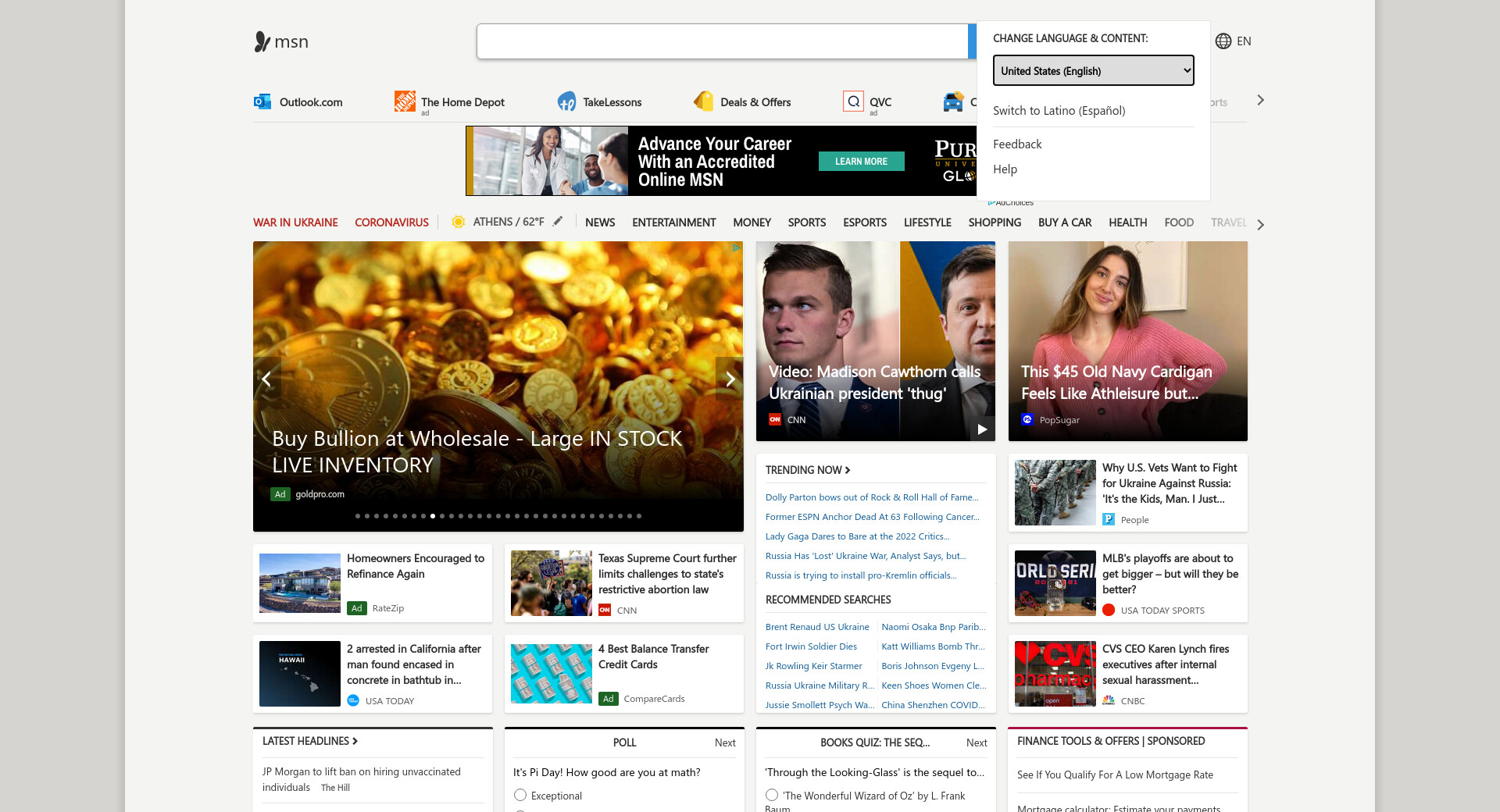Image resolution: width=1500 pixels, height=812 pixels.
Task: Click the USA TODAY SPORTS red icon
Action: (1109, 610)
